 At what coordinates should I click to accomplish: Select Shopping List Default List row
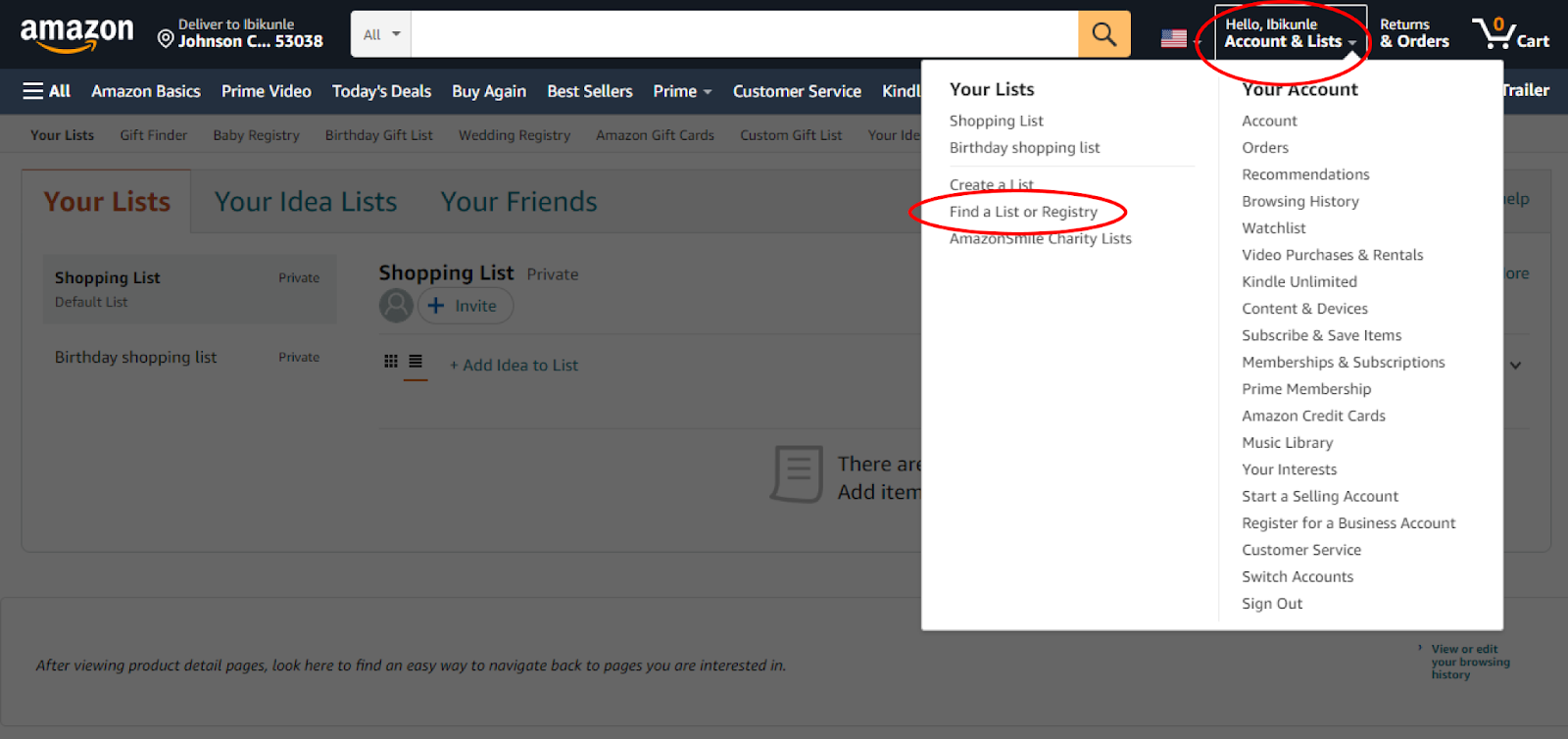pyautogui.click(x=189, y=289)
